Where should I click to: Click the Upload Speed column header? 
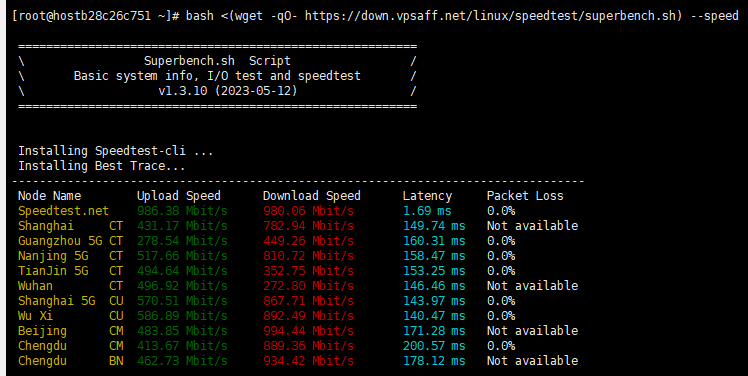tap(179, 196)
